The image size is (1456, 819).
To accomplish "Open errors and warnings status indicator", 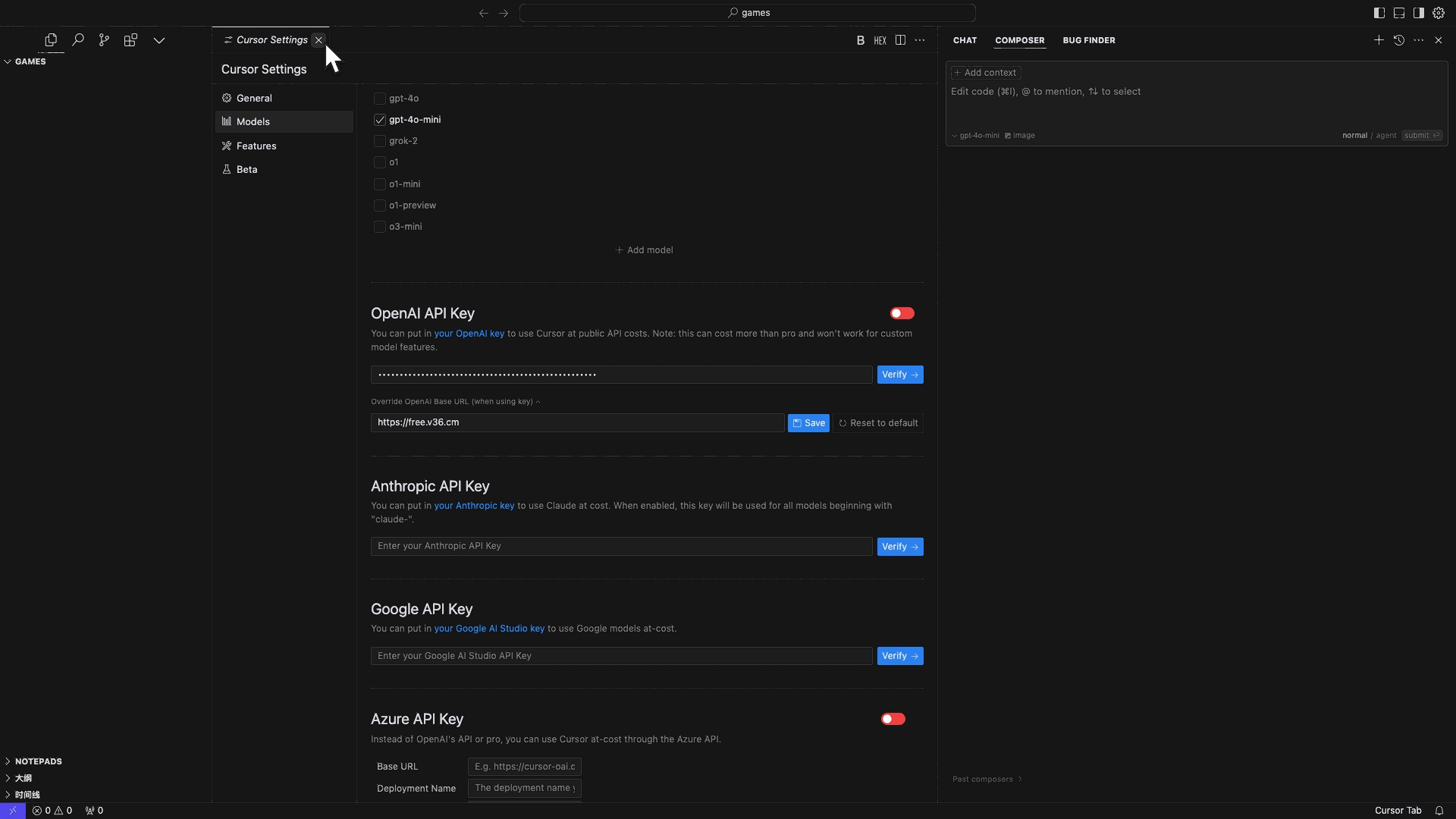I will [52, 811].
